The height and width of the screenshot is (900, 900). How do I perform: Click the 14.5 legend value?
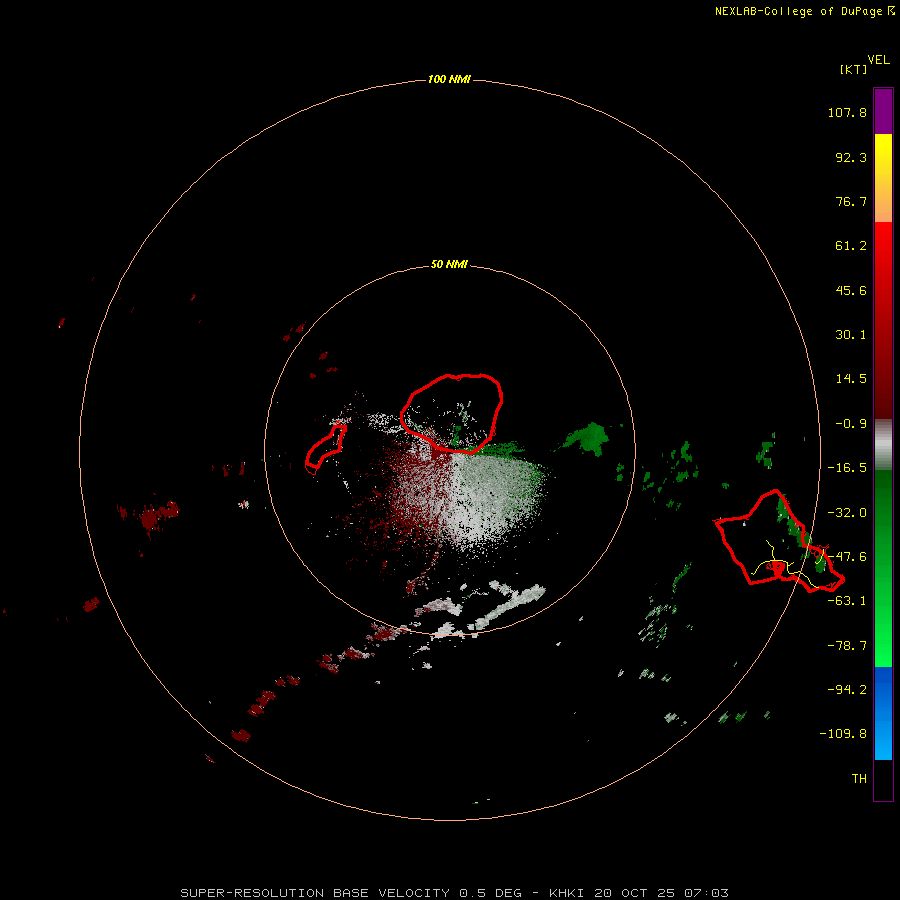[851, 379]
